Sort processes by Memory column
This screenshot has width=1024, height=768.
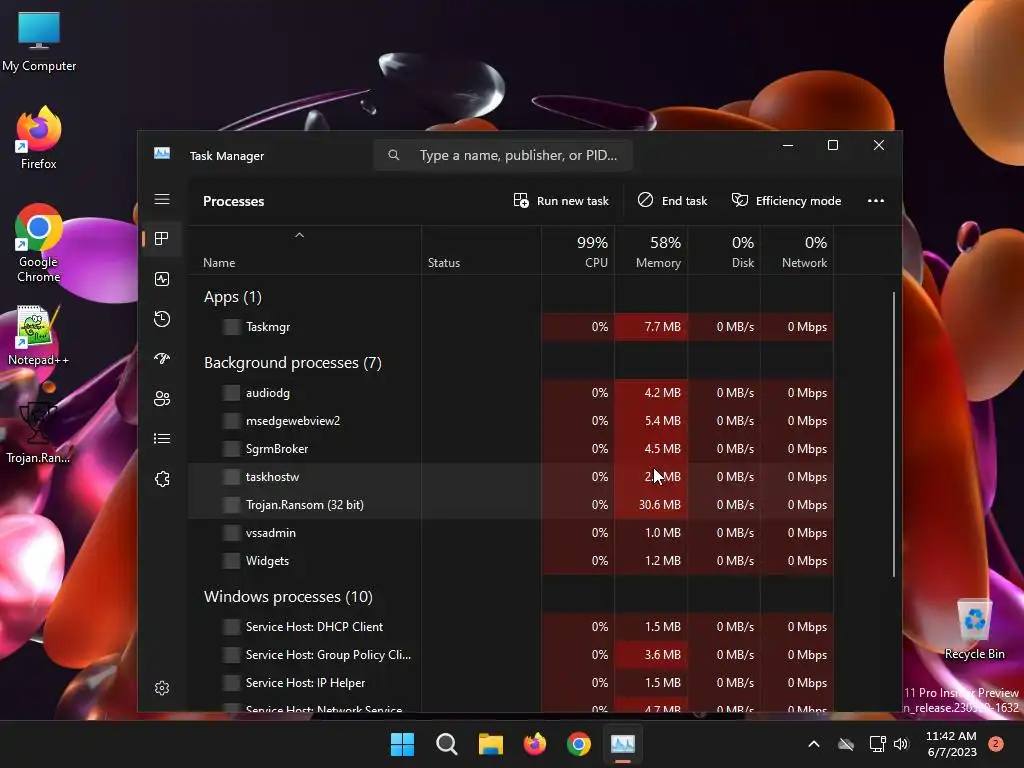651,251
